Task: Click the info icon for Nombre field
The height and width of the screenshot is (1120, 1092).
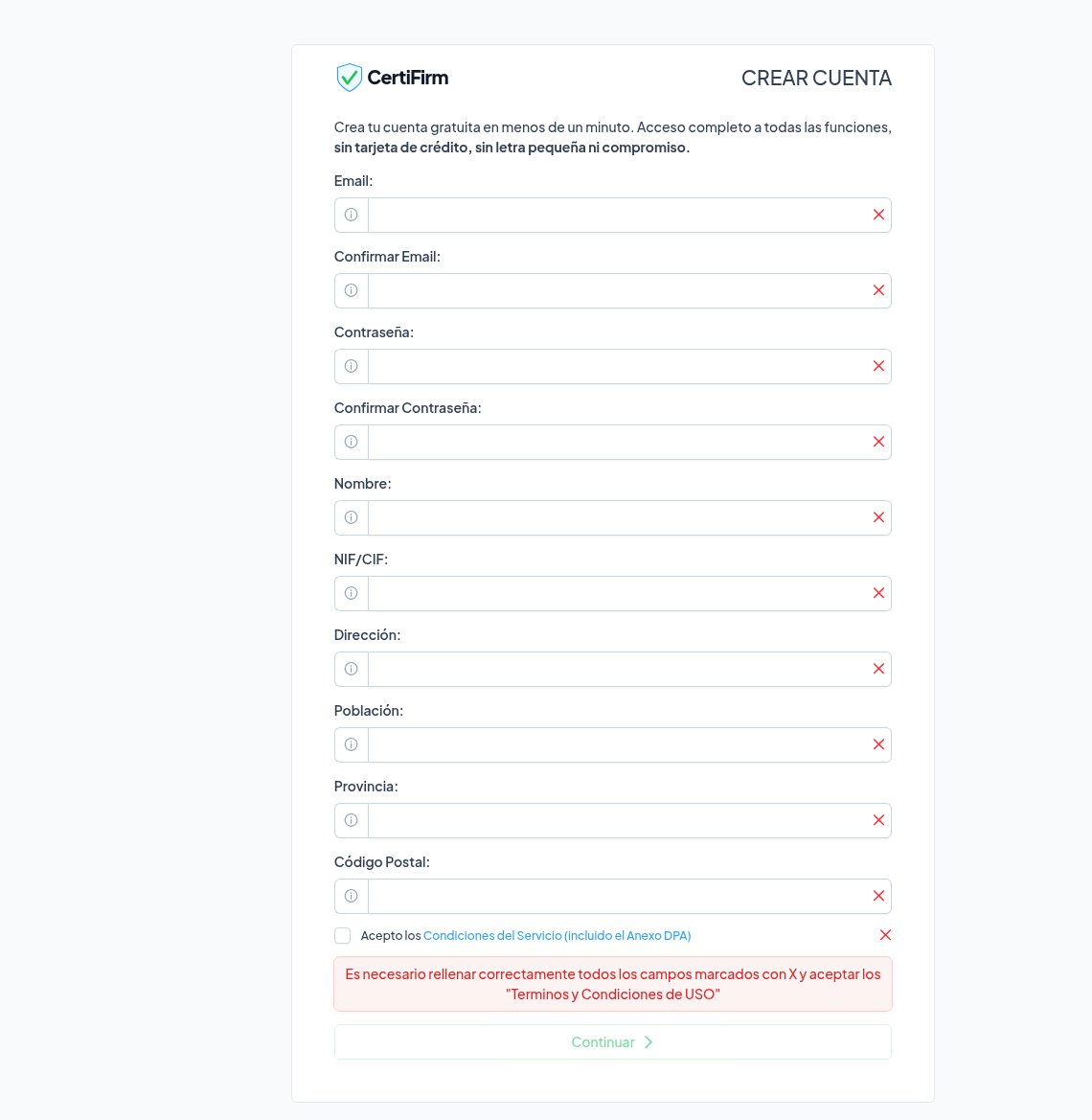Action: [x=352, y=517]
